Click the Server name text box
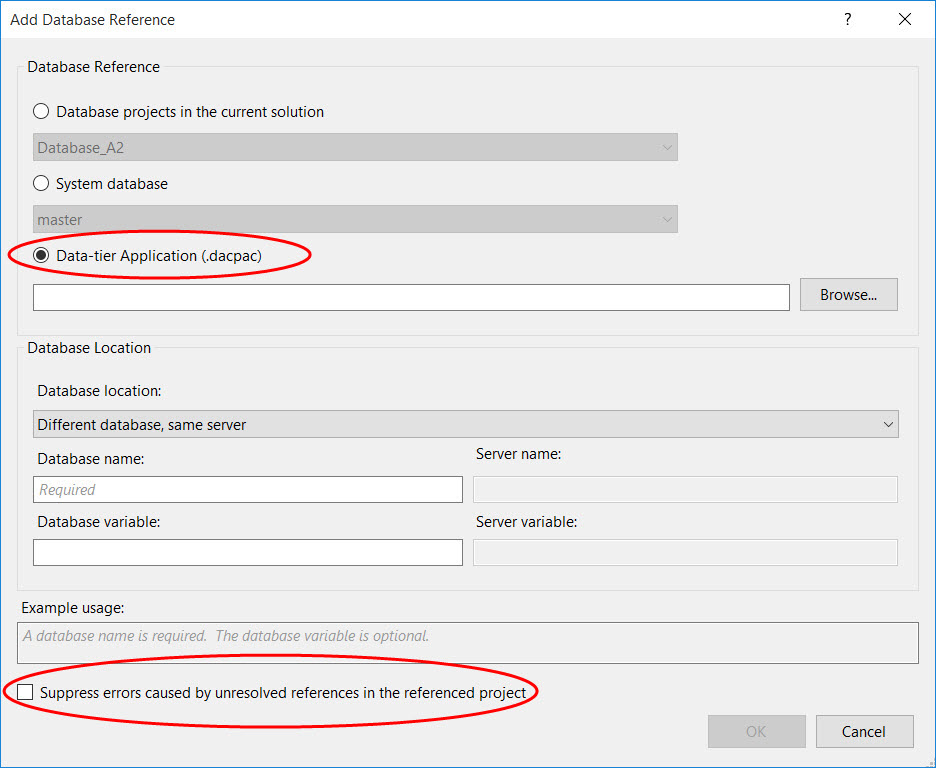The height and width of the screenshot is (768, 936). 685,489
